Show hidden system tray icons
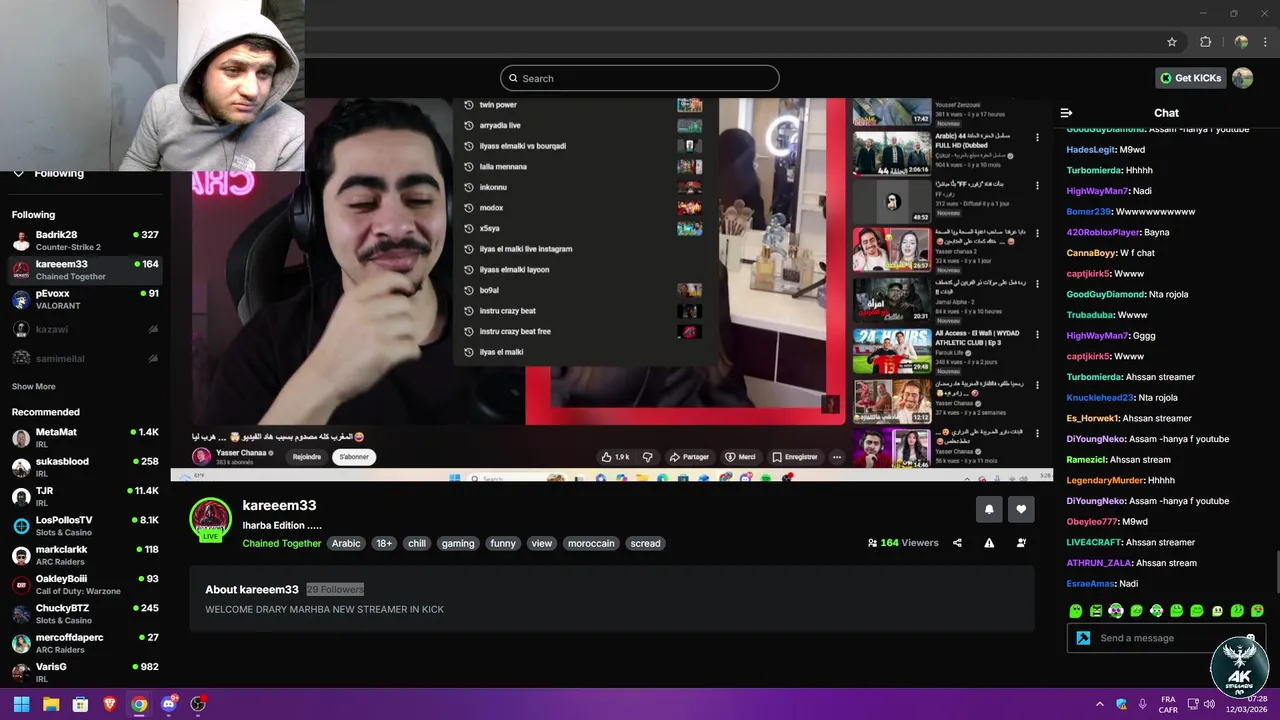The image size is (1280, 720). pos(1100,704)
